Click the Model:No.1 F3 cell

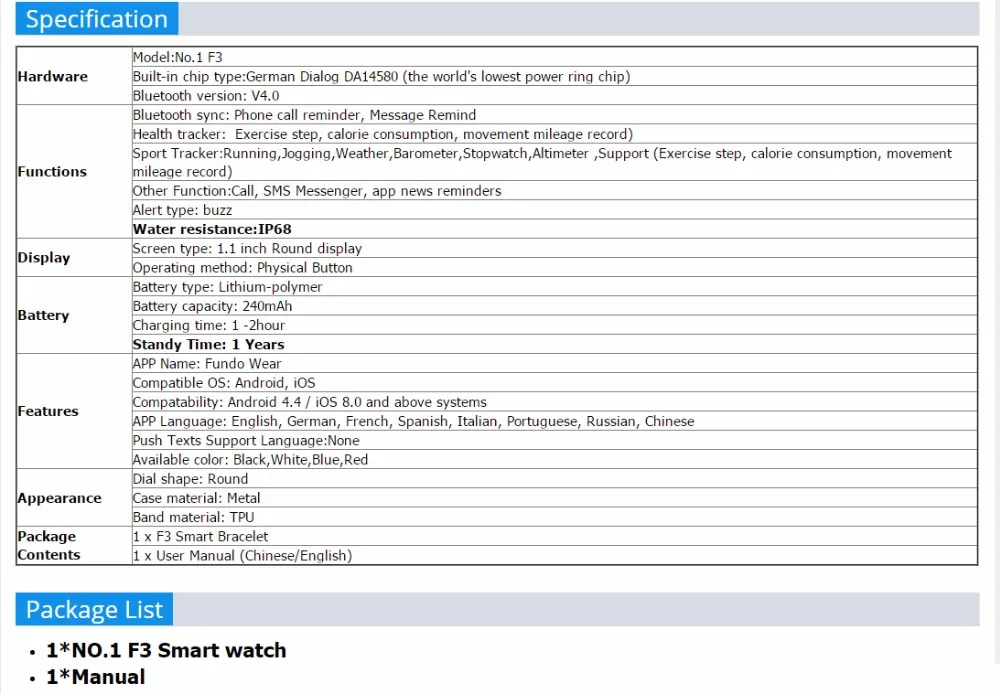click(555, 57)
